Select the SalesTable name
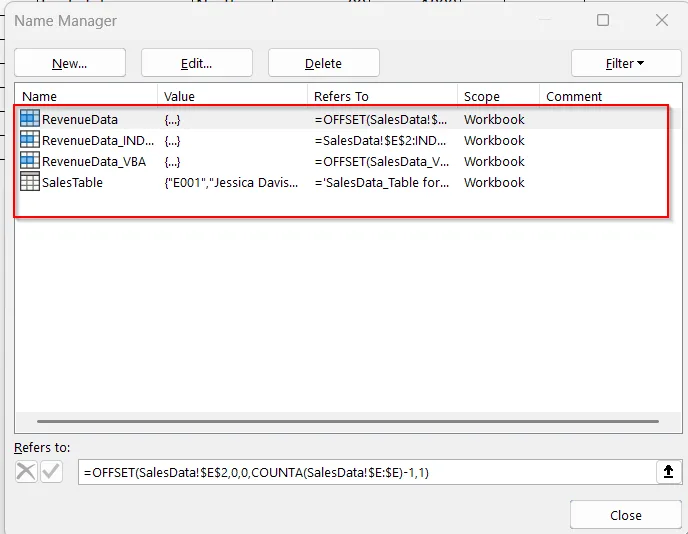The image size is (688, 534). [72, 182]
